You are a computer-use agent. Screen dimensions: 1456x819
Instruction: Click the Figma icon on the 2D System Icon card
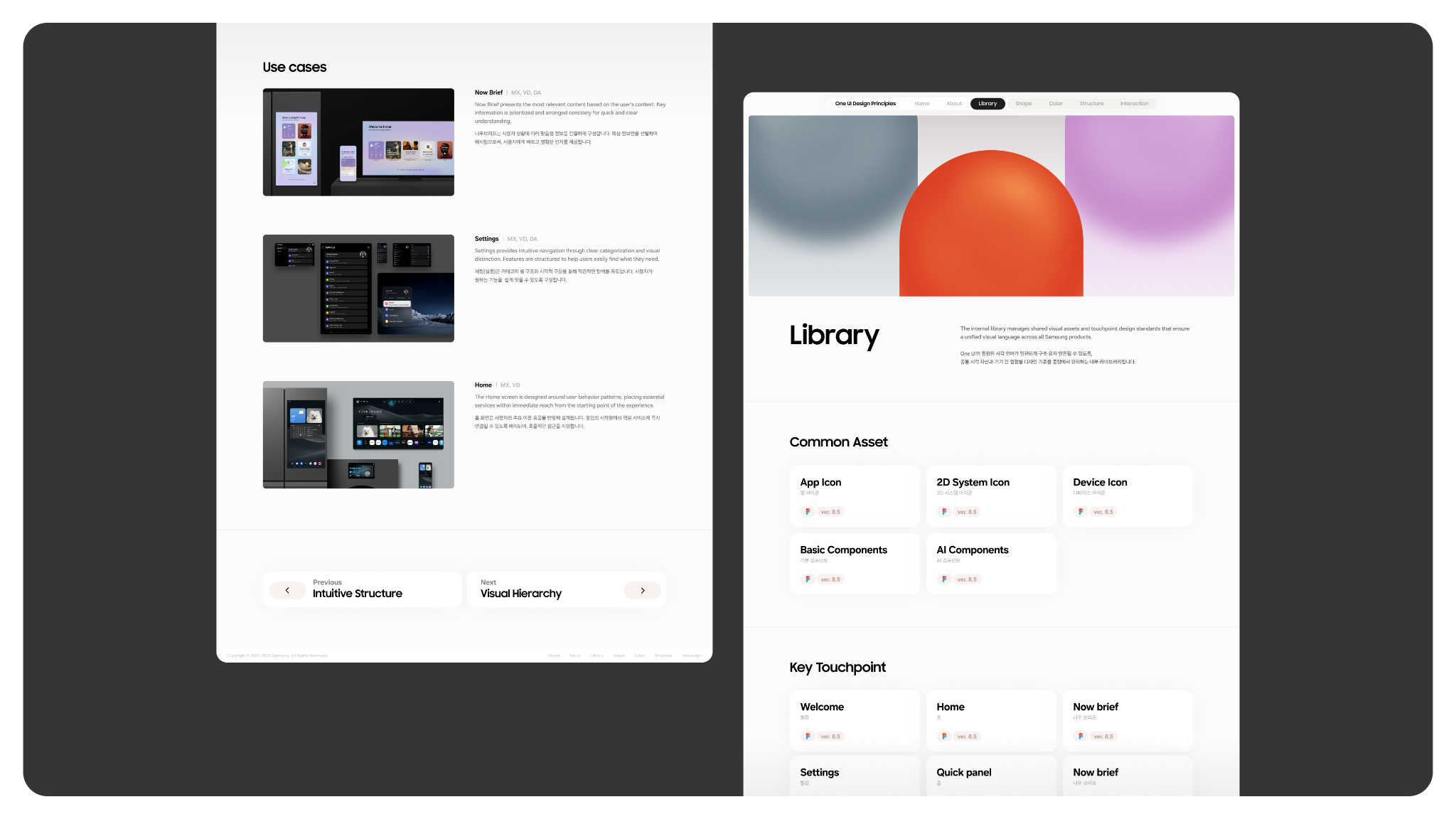[x=944, y=511]
